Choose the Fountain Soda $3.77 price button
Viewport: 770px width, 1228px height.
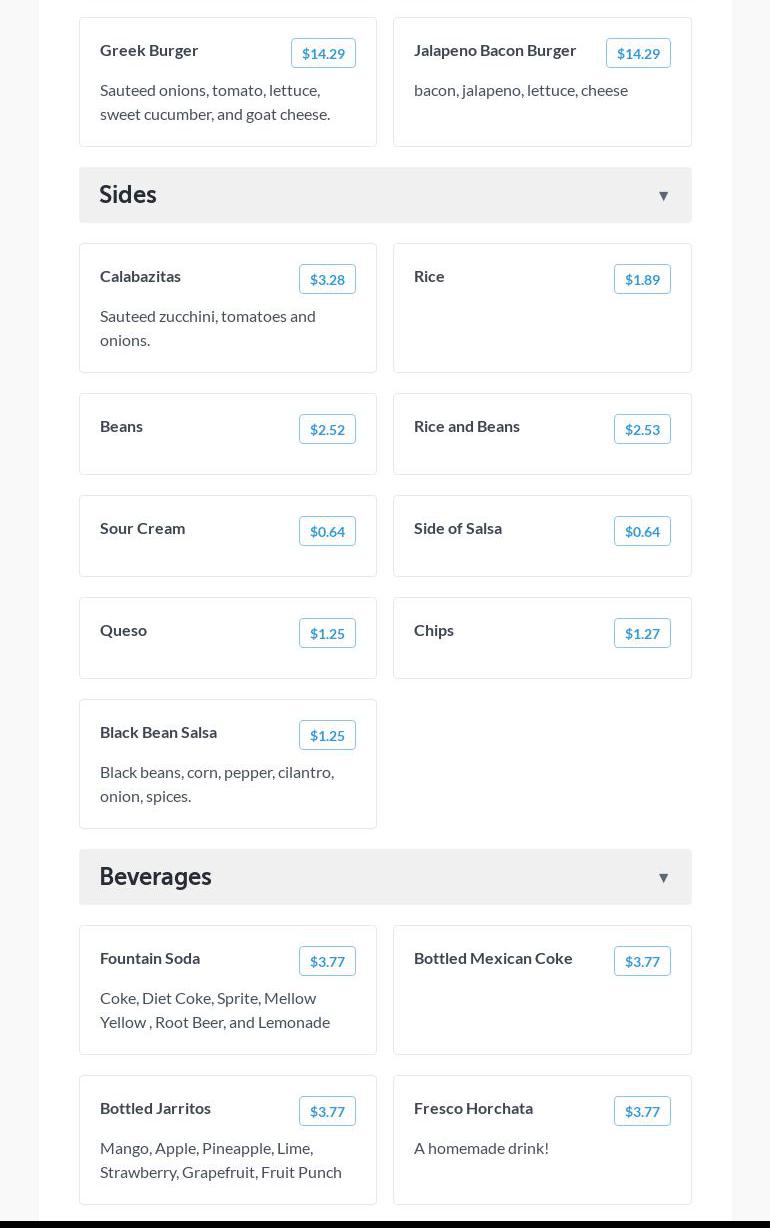pos(327,962)
